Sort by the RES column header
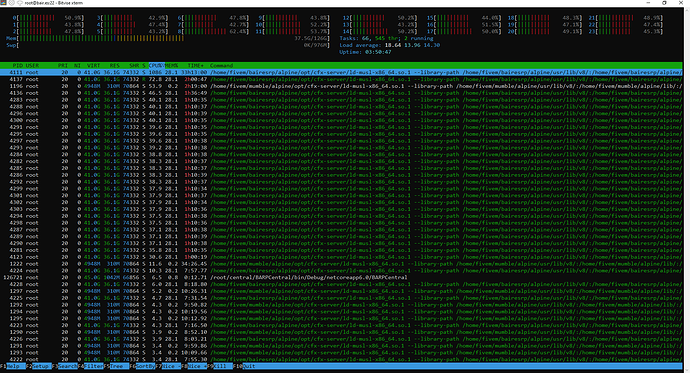 point(114,66)
